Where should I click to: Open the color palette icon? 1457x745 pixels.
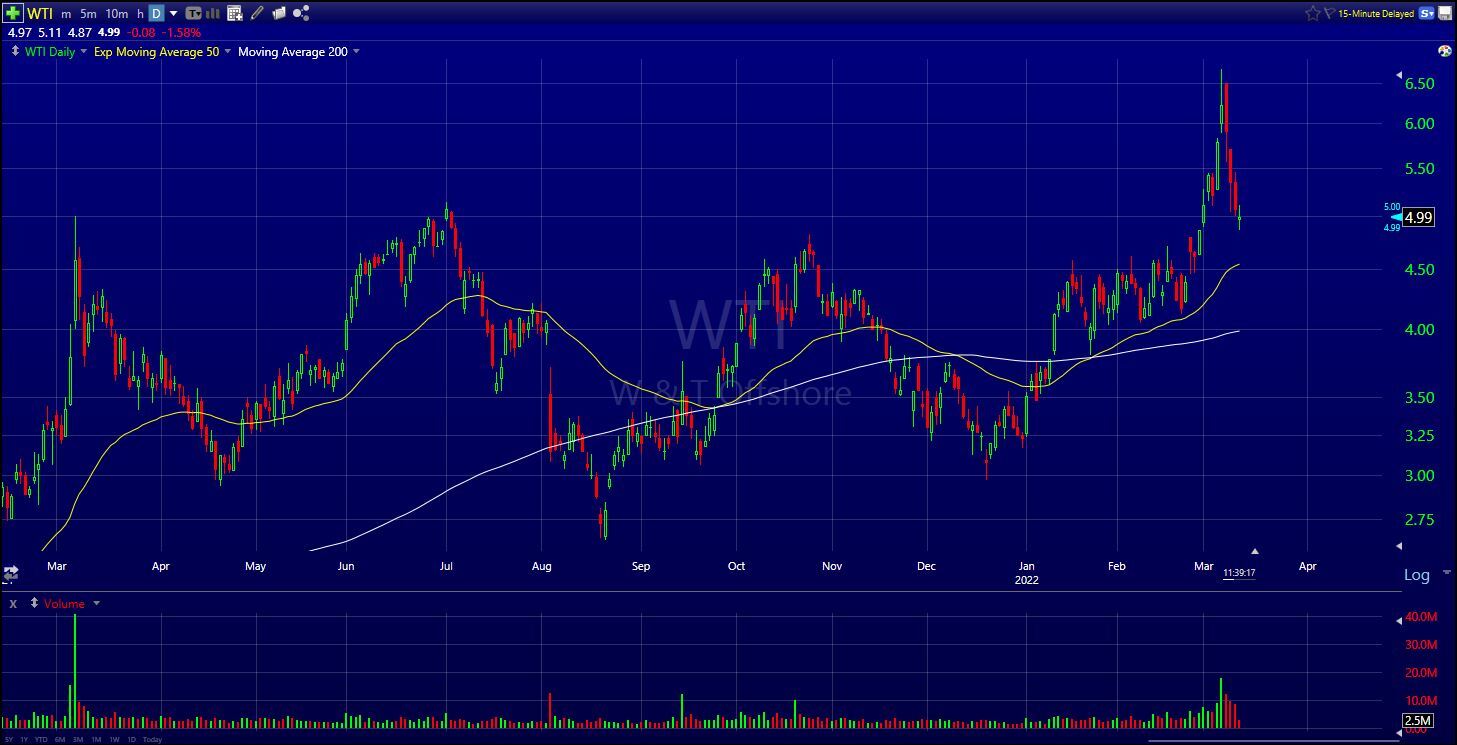click(x=1444, y=51)
